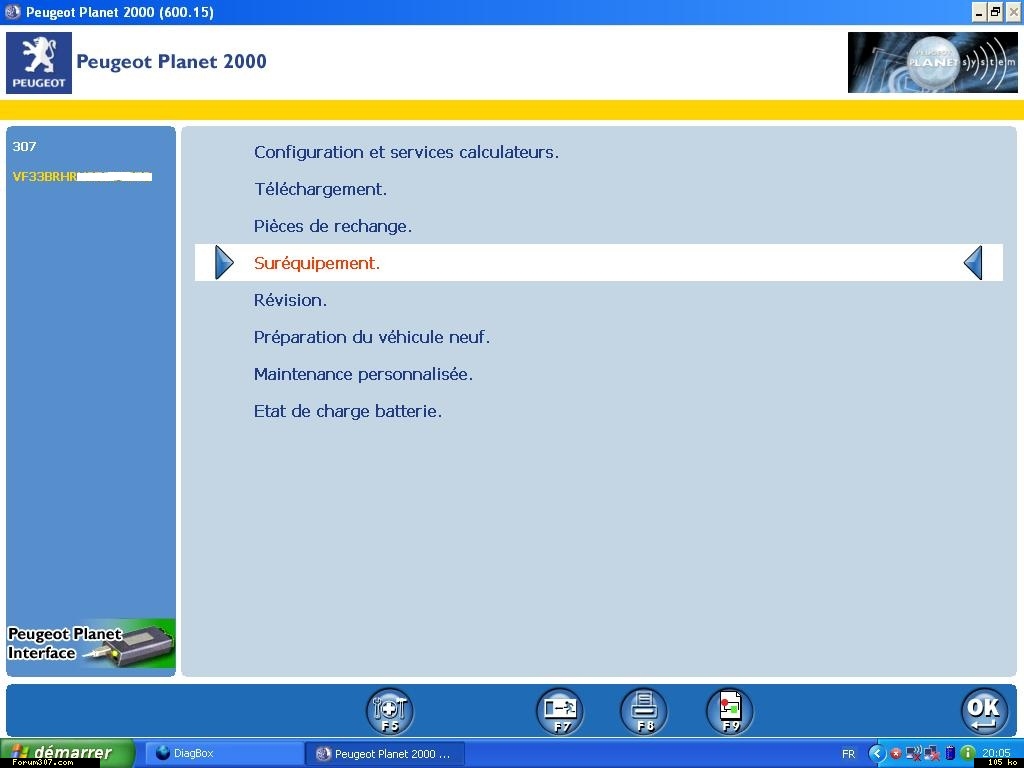1024x768 pixels.
Task: Select Maintenance personnalisée
Action: (x=363, y=374)
